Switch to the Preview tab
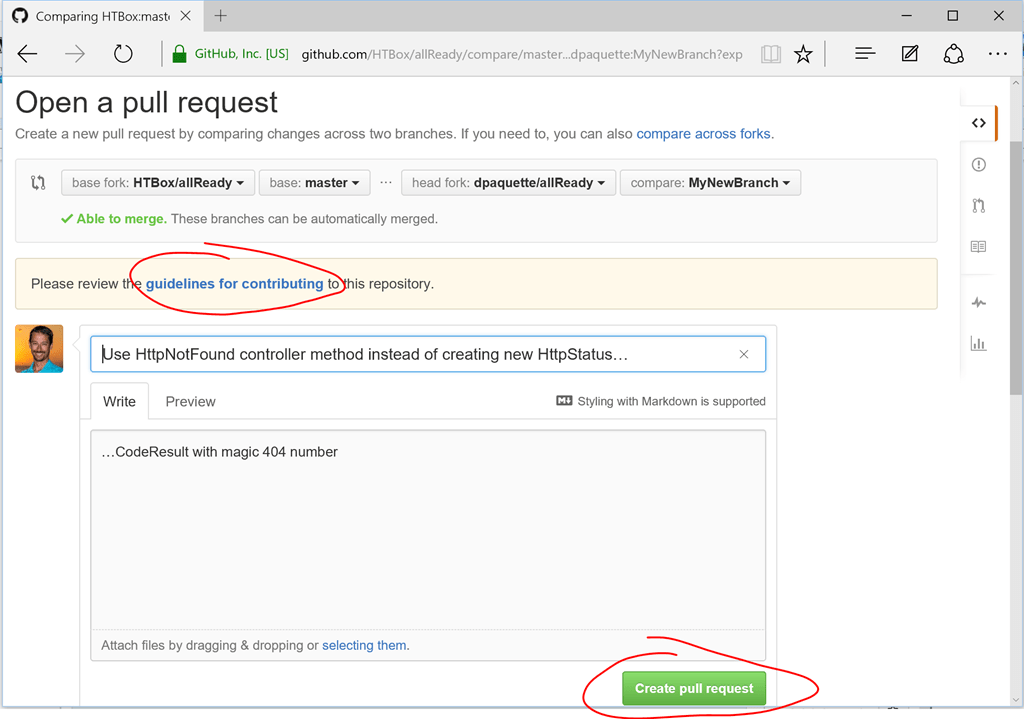Screen dimensions: 1024x719 (190, 401)
